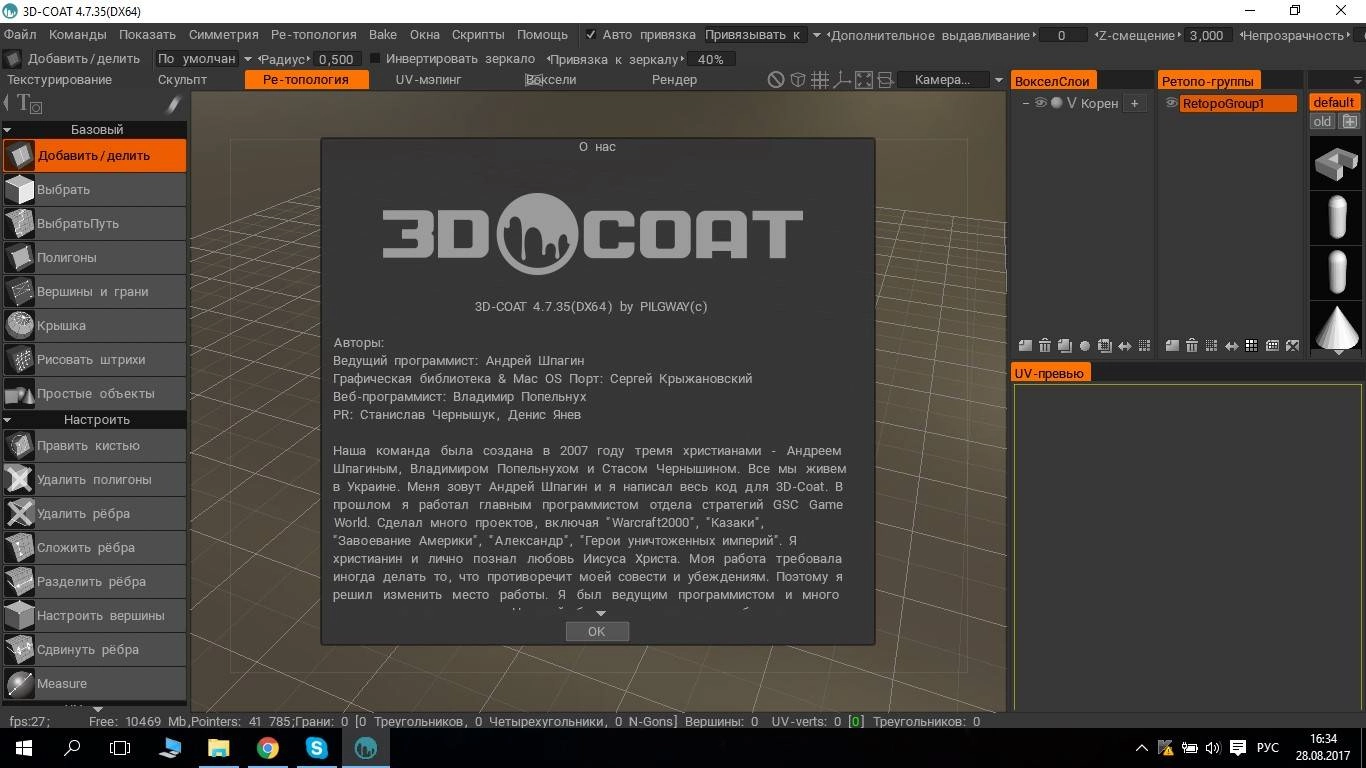The image size is (1366, 768).
Task: Activate the Полигоны tool
Action: point(94,258)
